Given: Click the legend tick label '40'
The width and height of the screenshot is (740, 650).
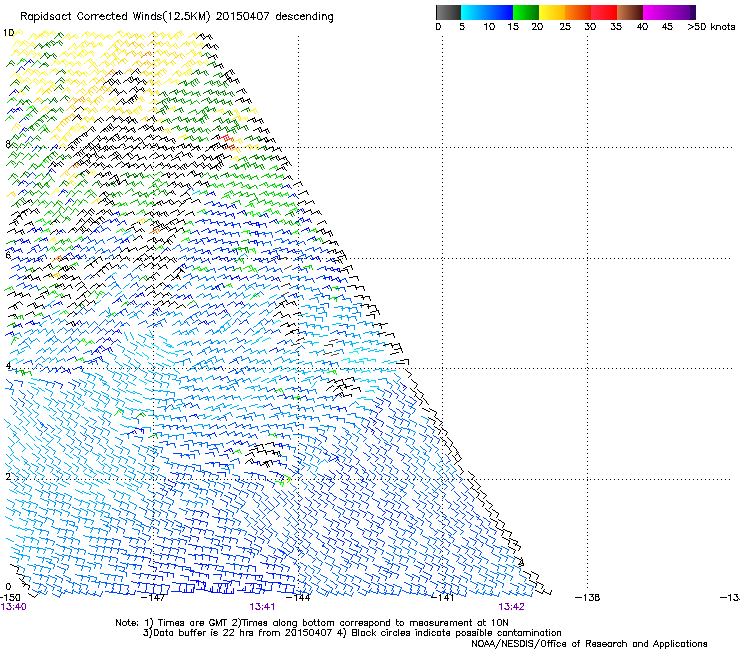Looking at the screenshot, I should point(642,27).
